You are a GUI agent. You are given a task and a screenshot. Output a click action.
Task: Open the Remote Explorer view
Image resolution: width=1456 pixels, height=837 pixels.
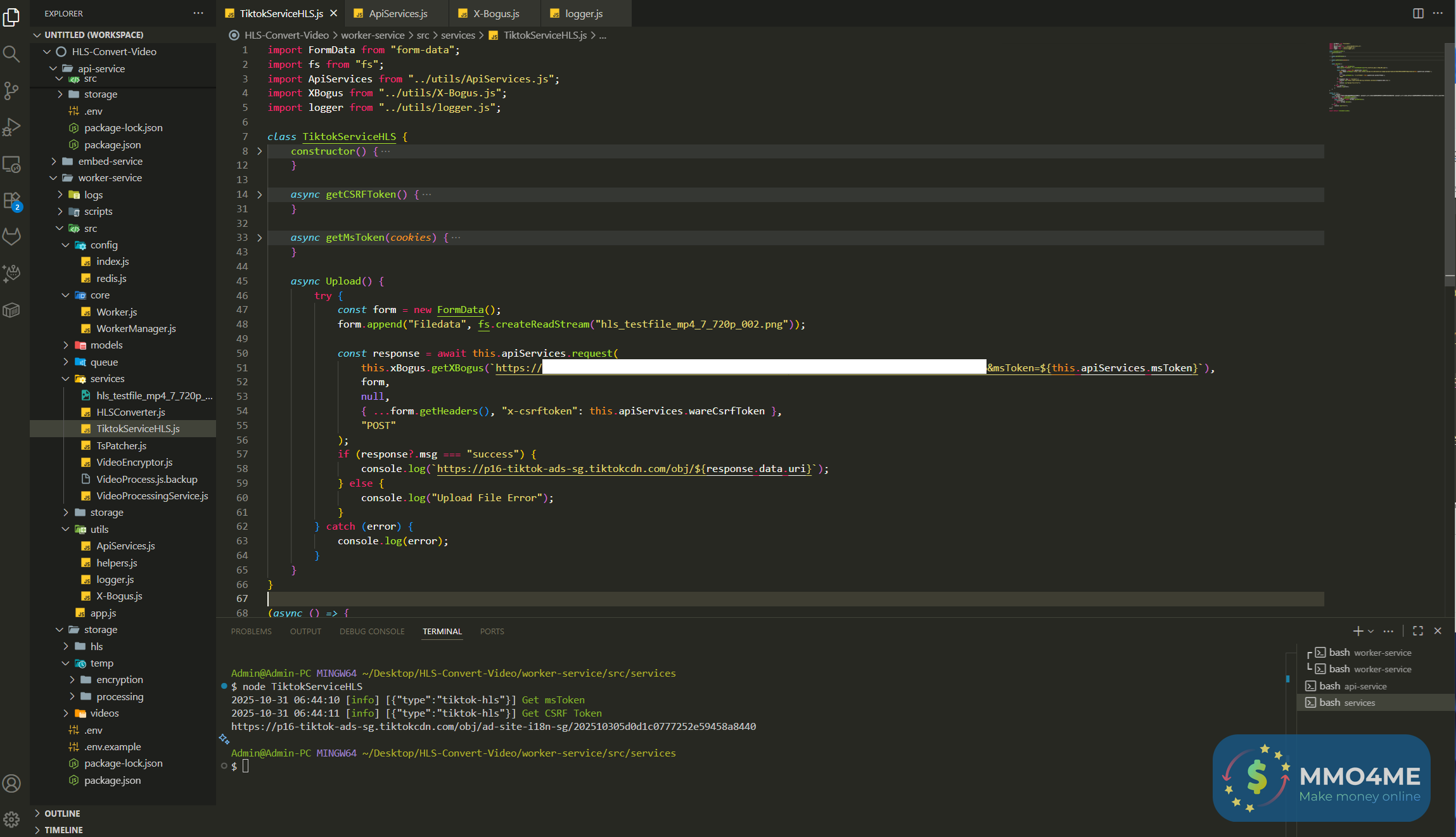tap(11, 164)
